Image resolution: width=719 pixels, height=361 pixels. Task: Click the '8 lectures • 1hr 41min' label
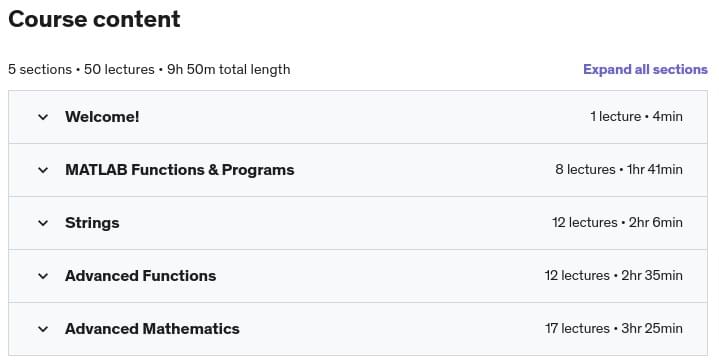(619, 170)
